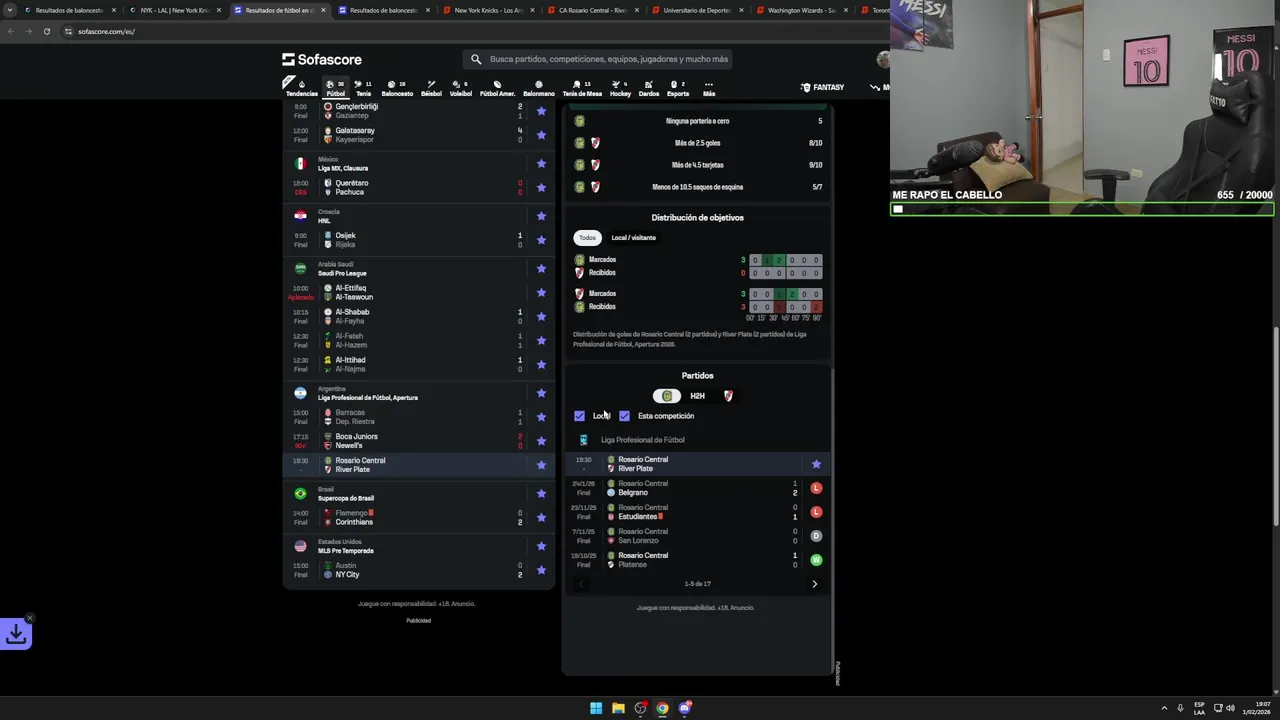
Task: Open Rosario Central vs Estudiantes match
Action: click(x=697, y=512)
